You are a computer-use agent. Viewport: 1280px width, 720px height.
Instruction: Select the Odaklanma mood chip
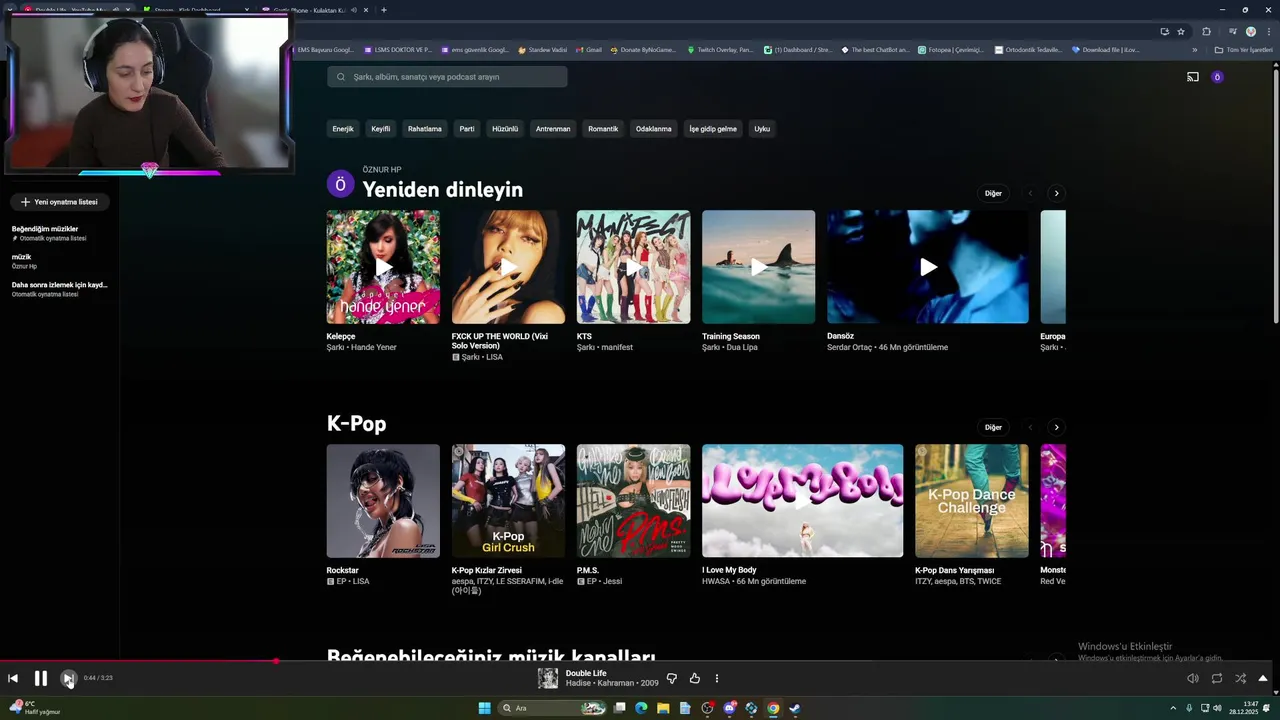pyautogui.click(x=654, y=129)
